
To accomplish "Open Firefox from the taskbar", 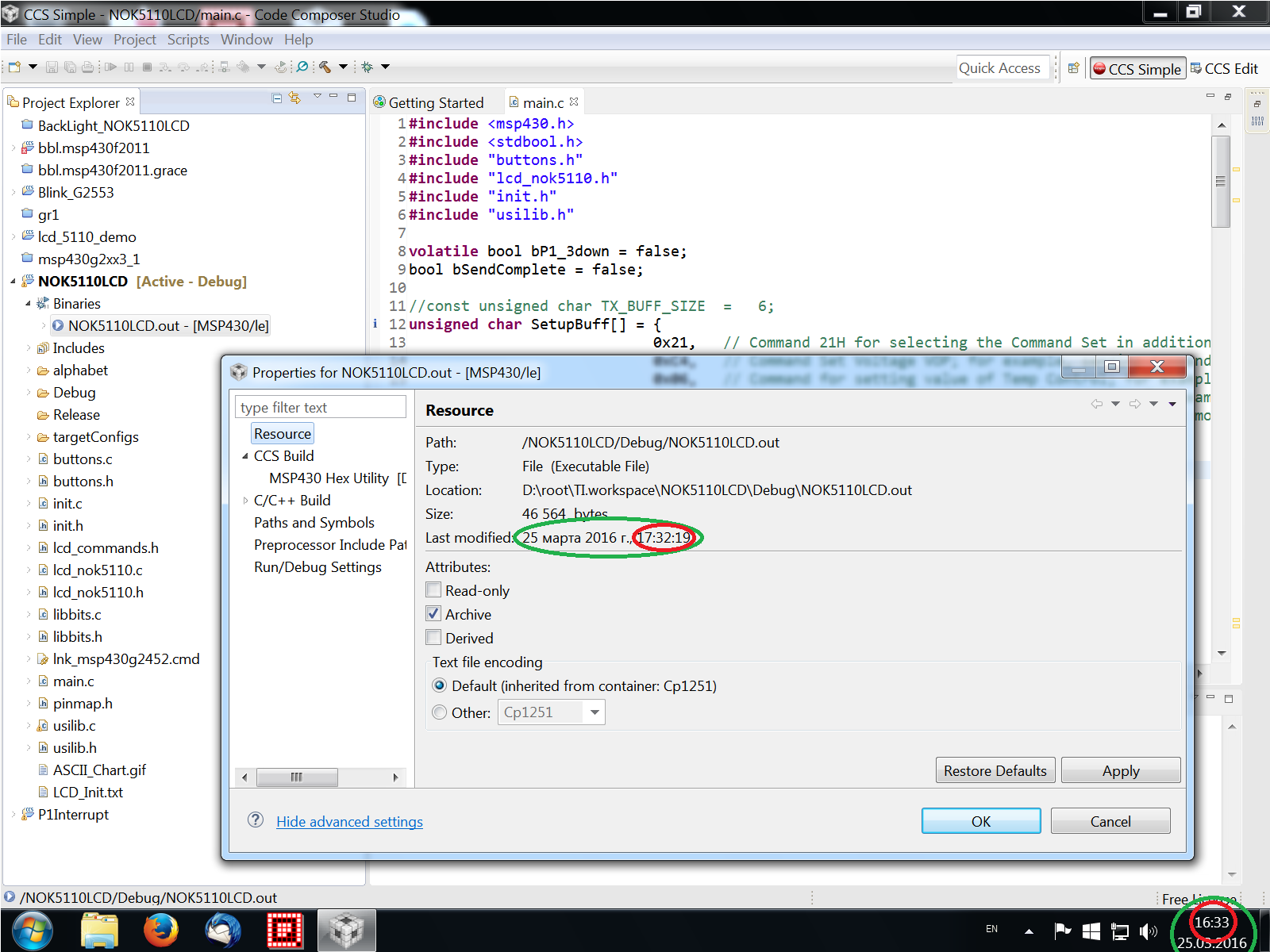I will tap(161, 930).
